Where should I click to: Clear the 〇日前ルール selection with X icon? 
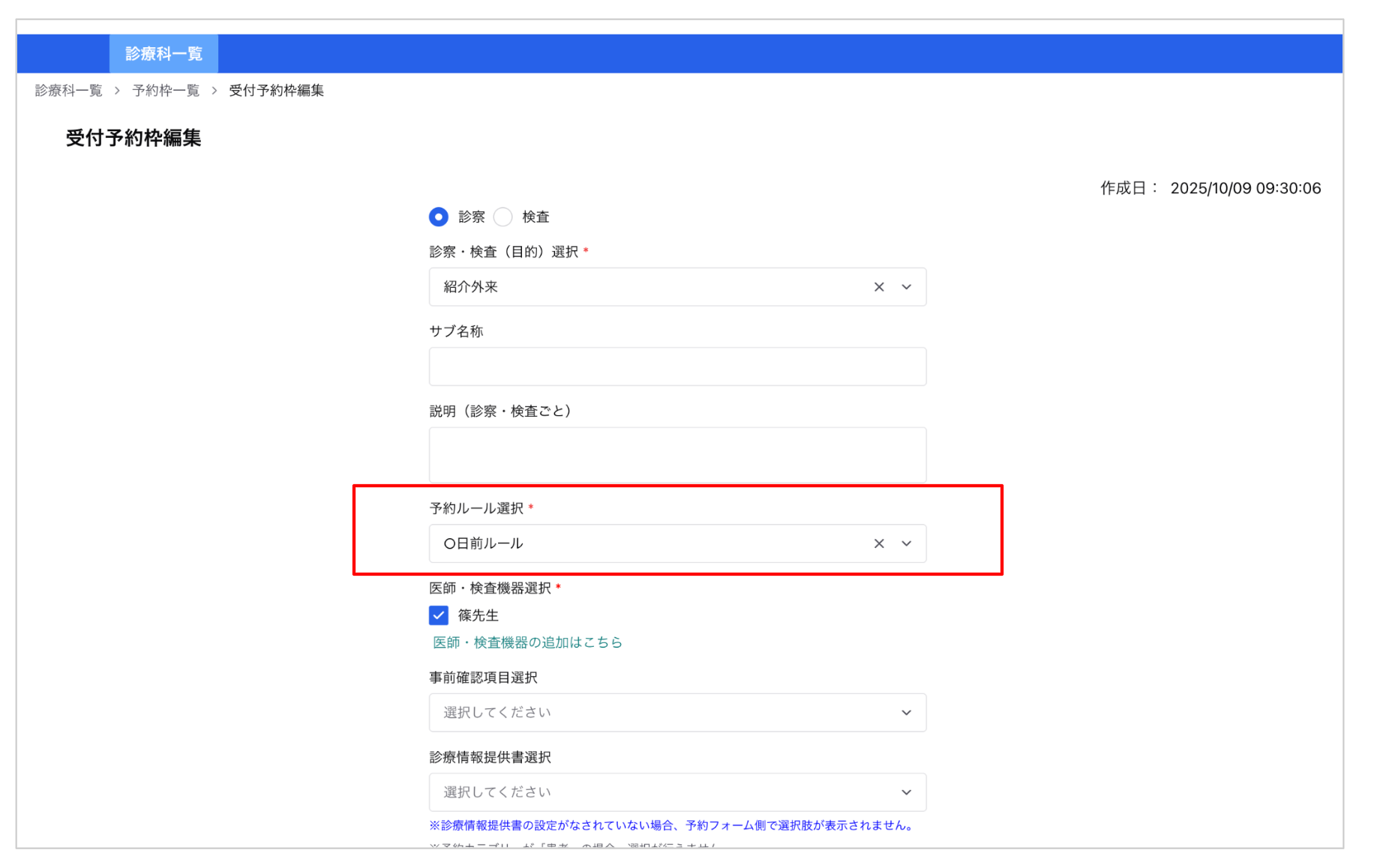pyautogui.click(x=879, y=543)
